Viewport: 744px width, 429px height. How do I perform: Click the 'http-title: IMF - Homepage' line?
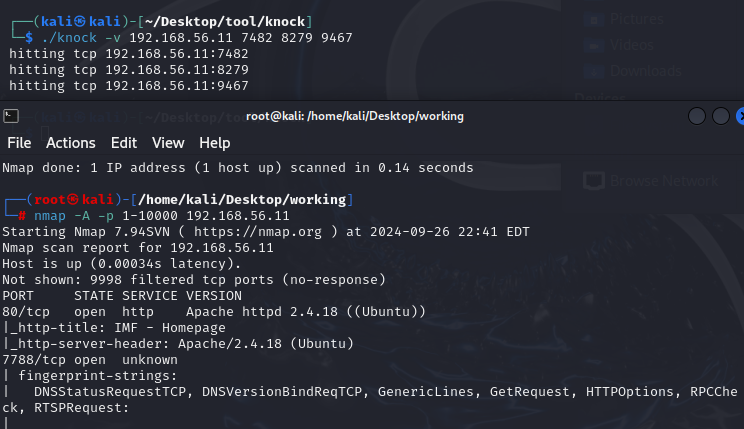click(114, 328)
